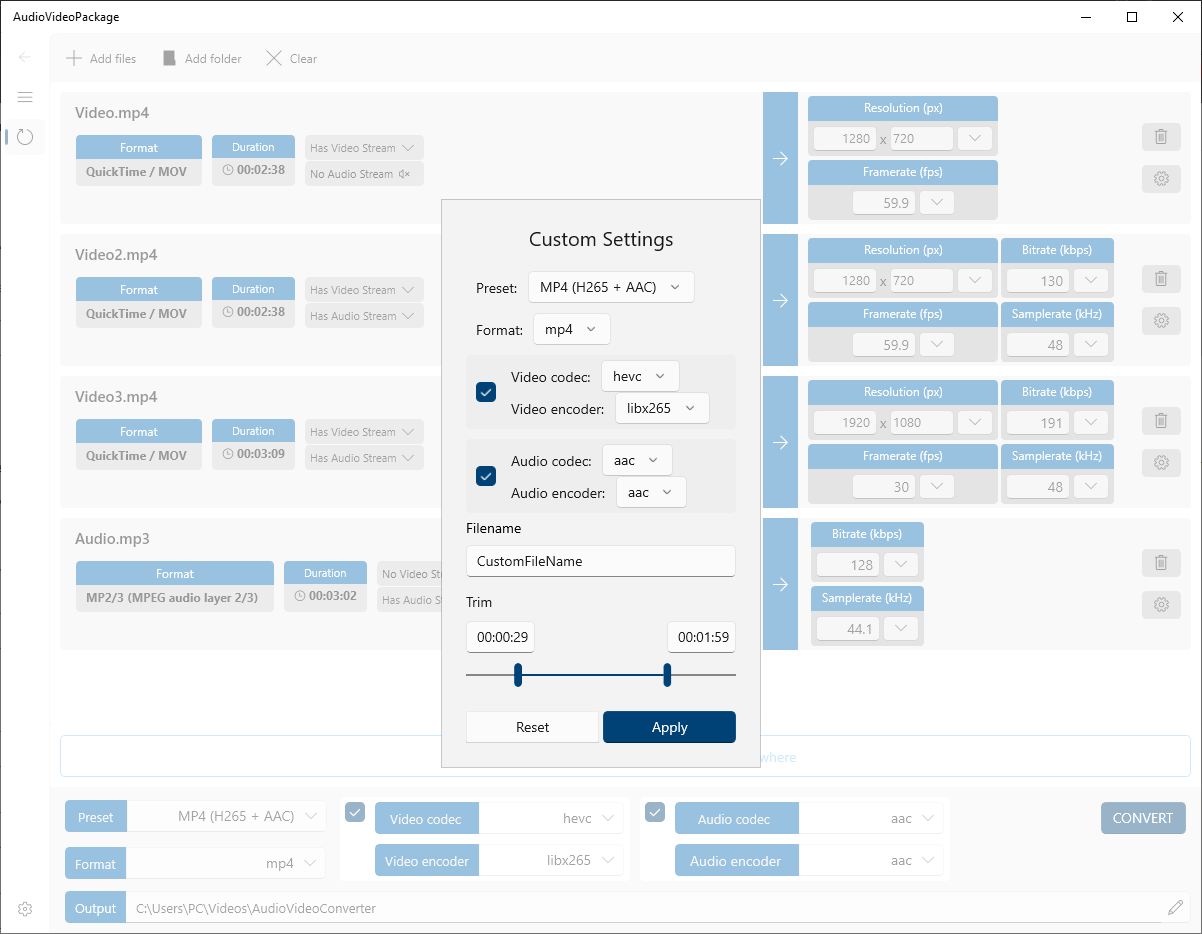This screenshot has height=934, width=1202.
Task: Click the arrow bar next to Video2.mp4 output
Action: (x=780, y=300)
